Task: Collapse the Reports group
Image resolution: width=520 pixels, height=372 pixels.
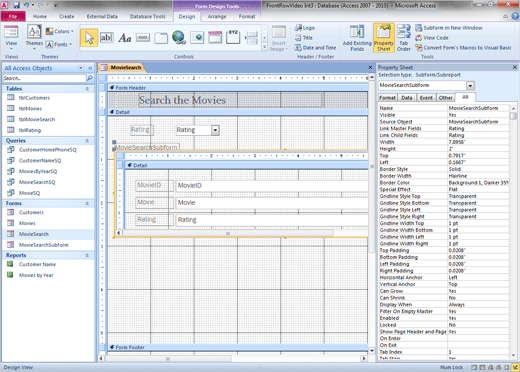Action: tap(87, 255)
